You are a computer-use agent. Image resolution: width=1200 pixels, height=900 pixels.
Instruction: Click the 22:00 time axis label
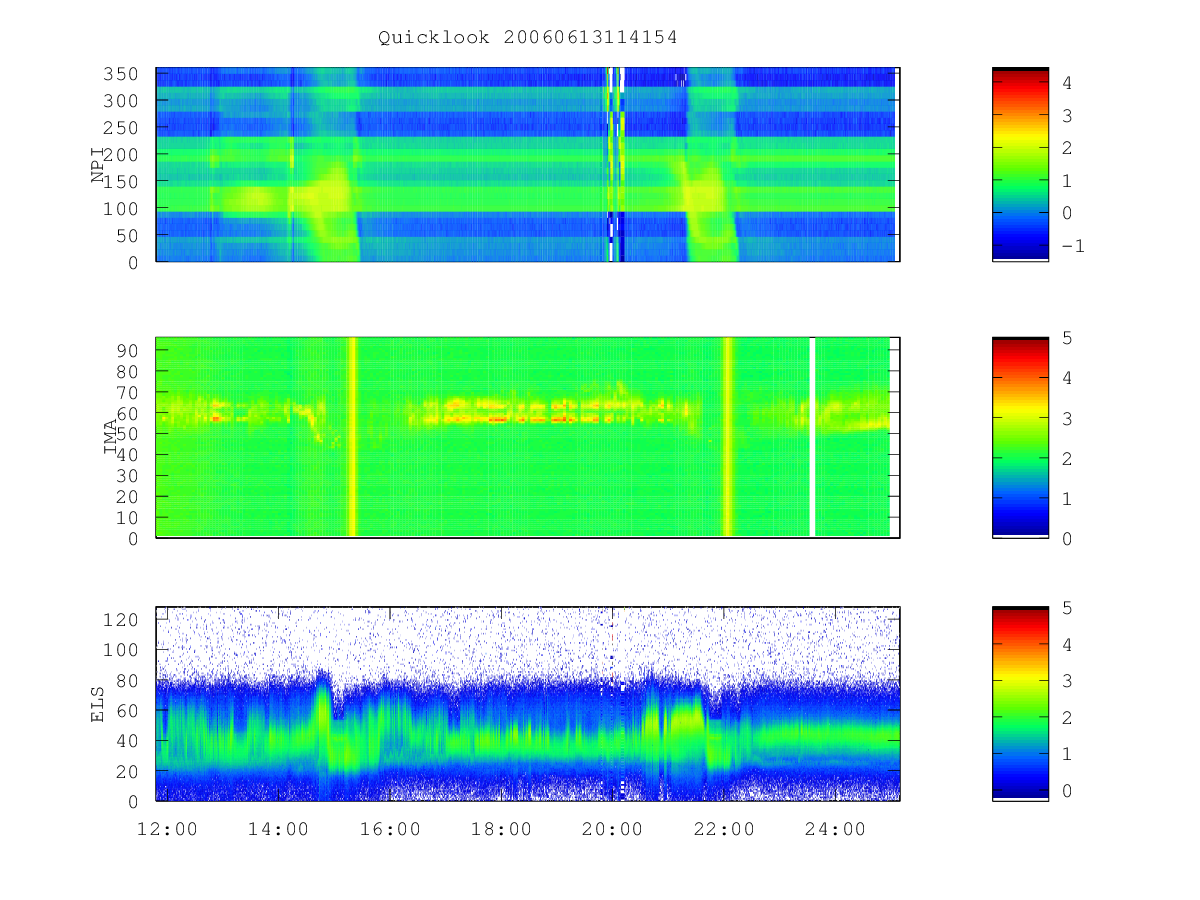tap(724, 829)
